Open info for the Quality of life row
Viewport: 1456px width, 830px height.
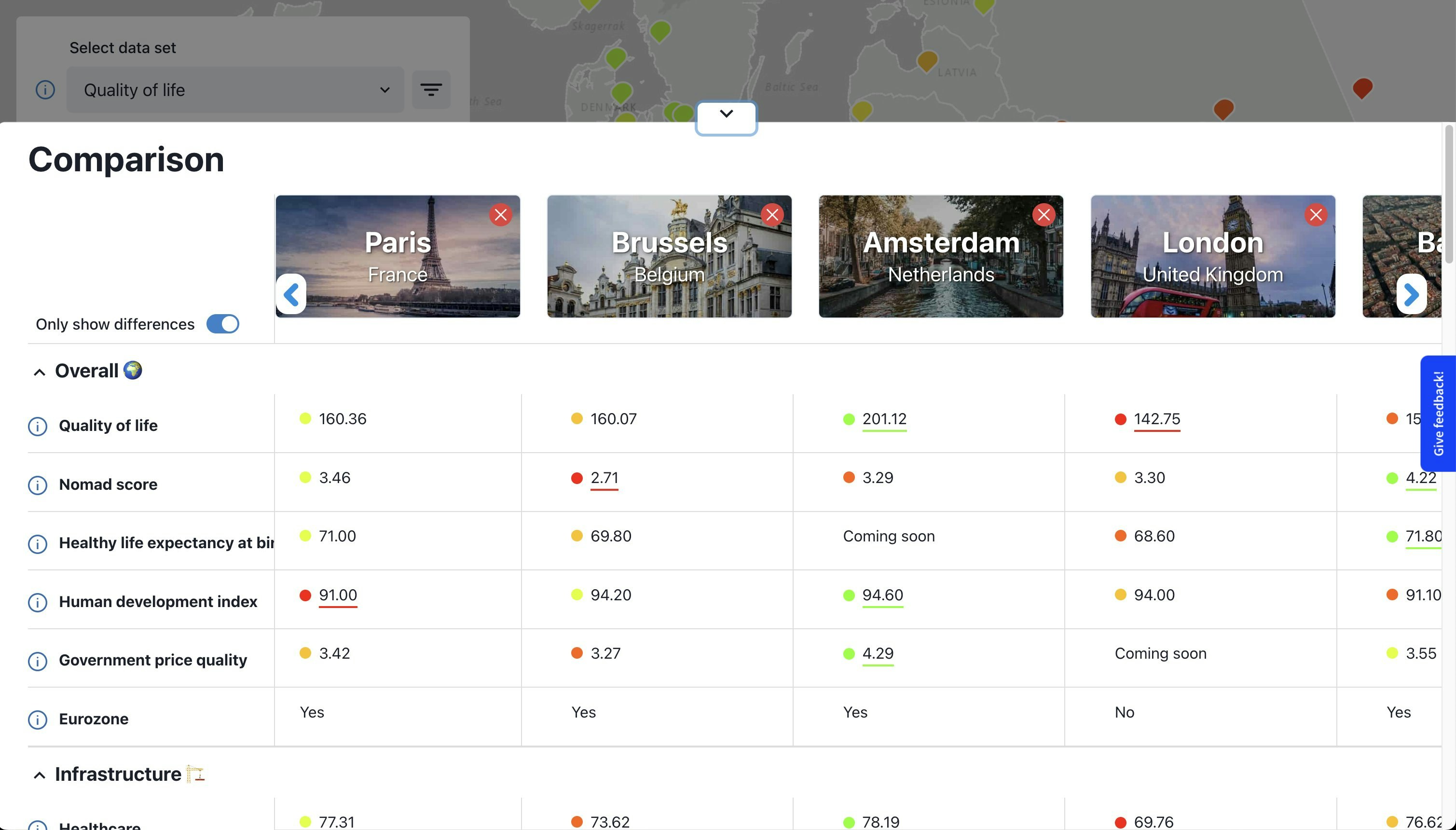[38, 427]
